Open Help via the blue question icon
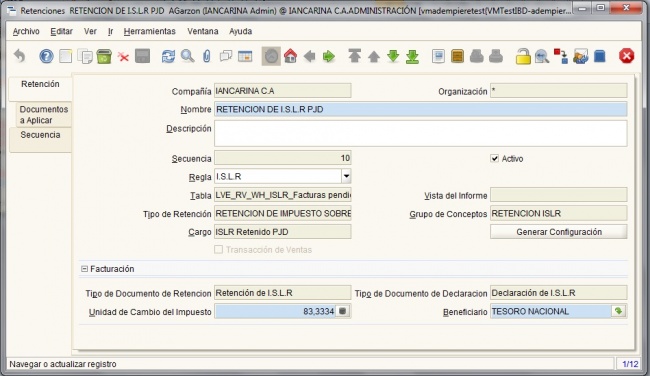Screen dimensions: 650x376 [x=46, y=56]
